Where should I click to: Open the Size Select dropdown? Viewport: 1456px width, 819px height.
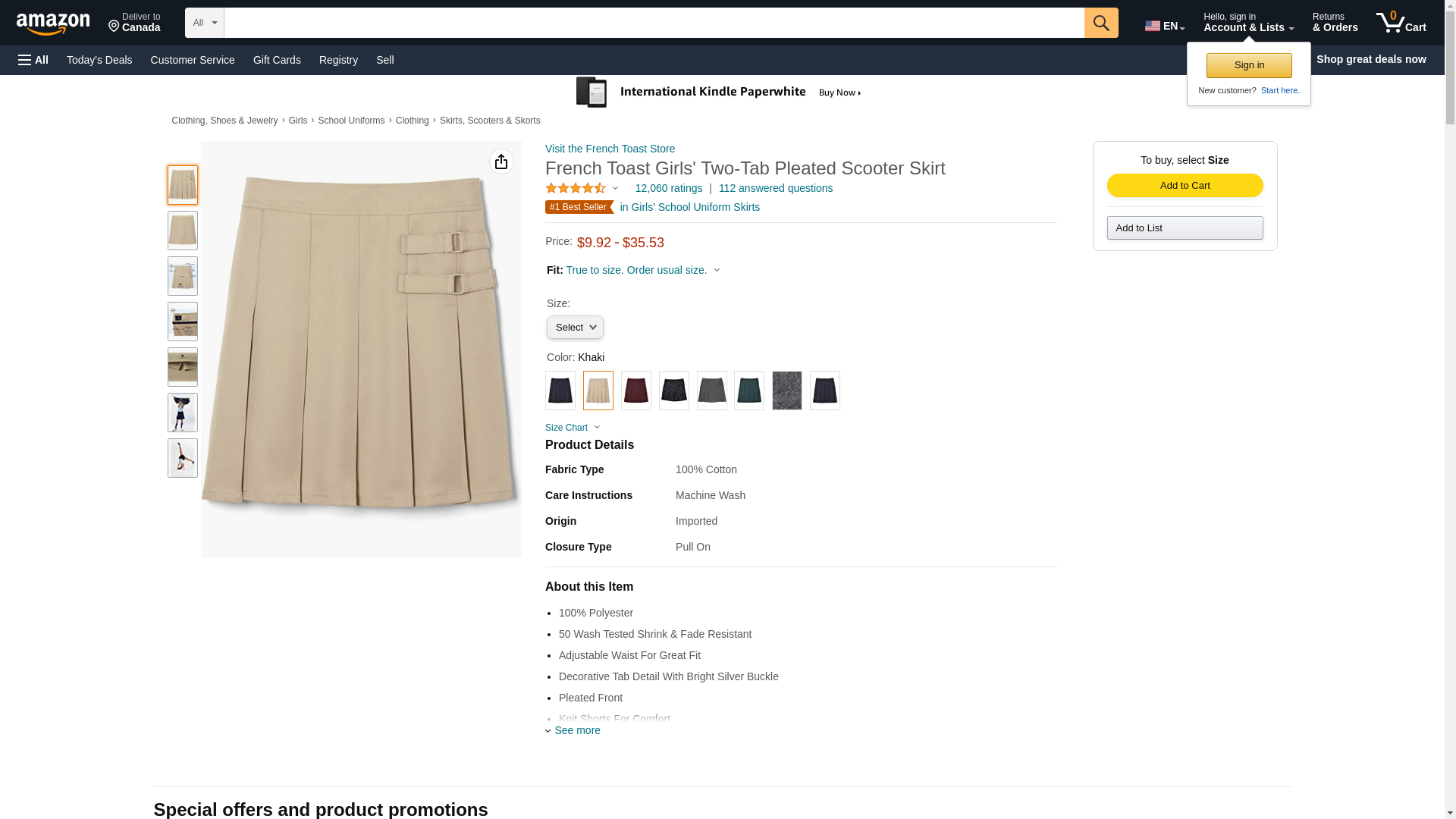575,327
